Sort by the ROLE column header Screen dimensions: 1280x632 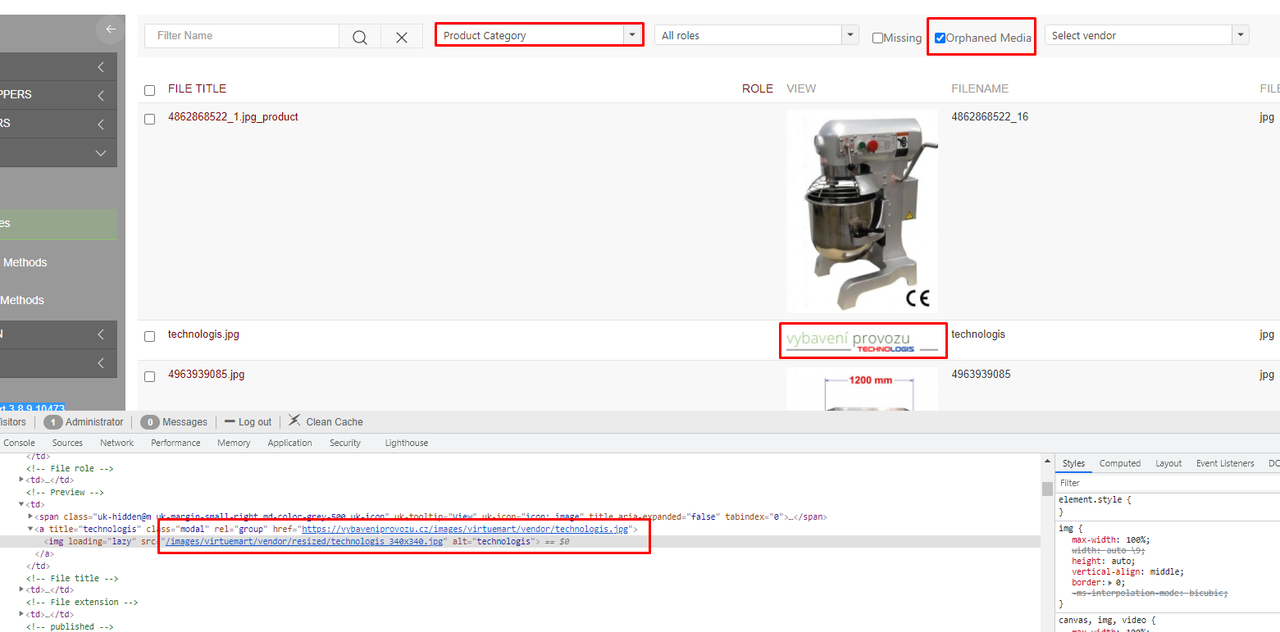[757, 89]
